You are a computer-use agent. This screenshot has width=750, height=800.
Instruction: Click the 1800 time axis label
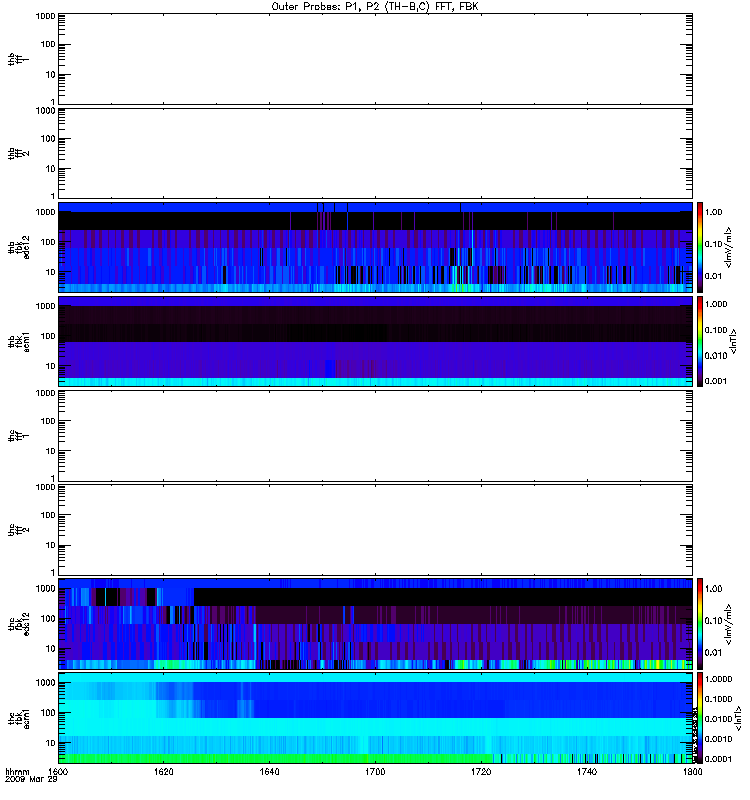692,772
